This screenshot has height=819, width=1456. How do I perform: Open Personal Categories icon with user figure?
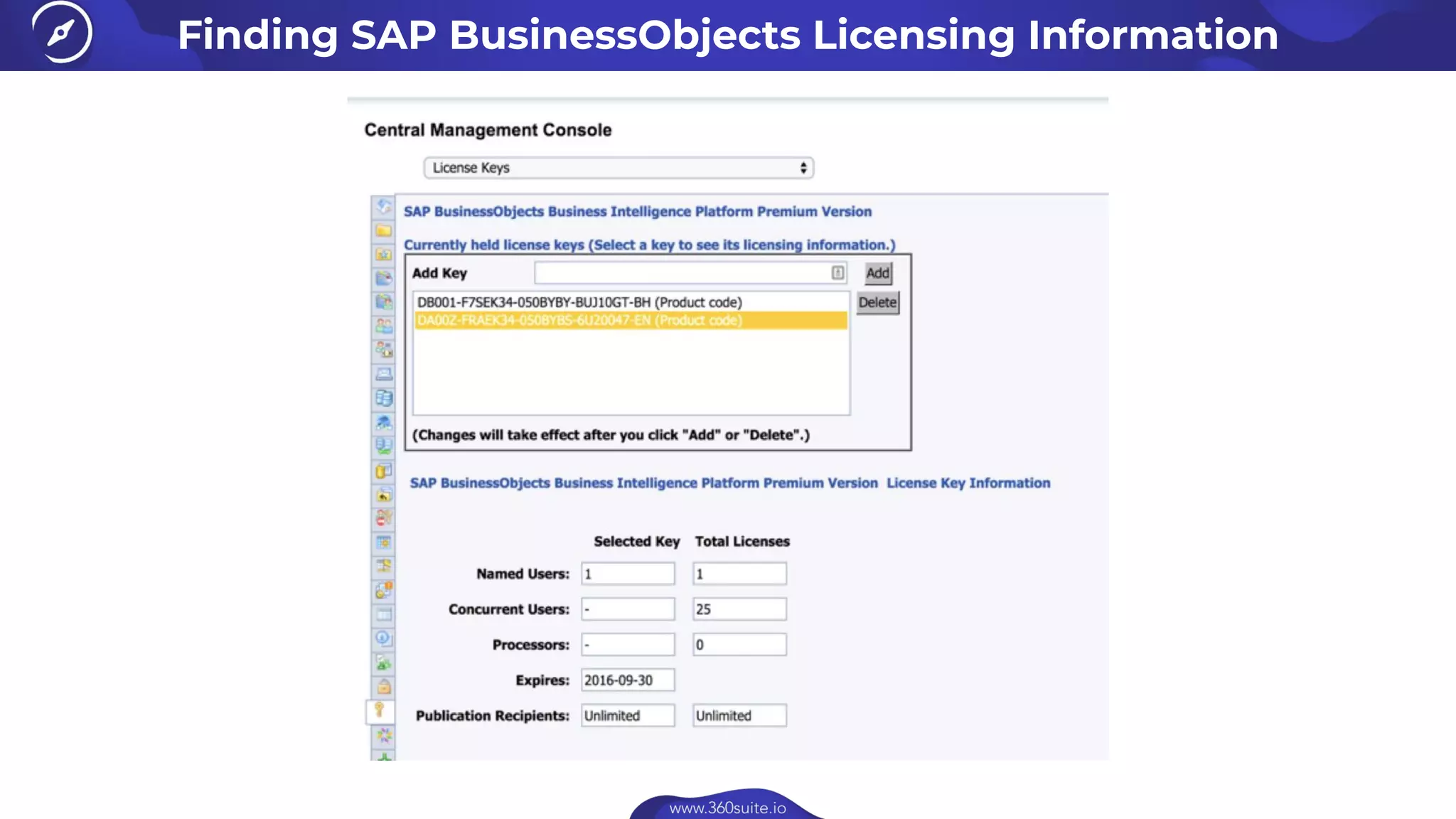[x=384, y=302]
